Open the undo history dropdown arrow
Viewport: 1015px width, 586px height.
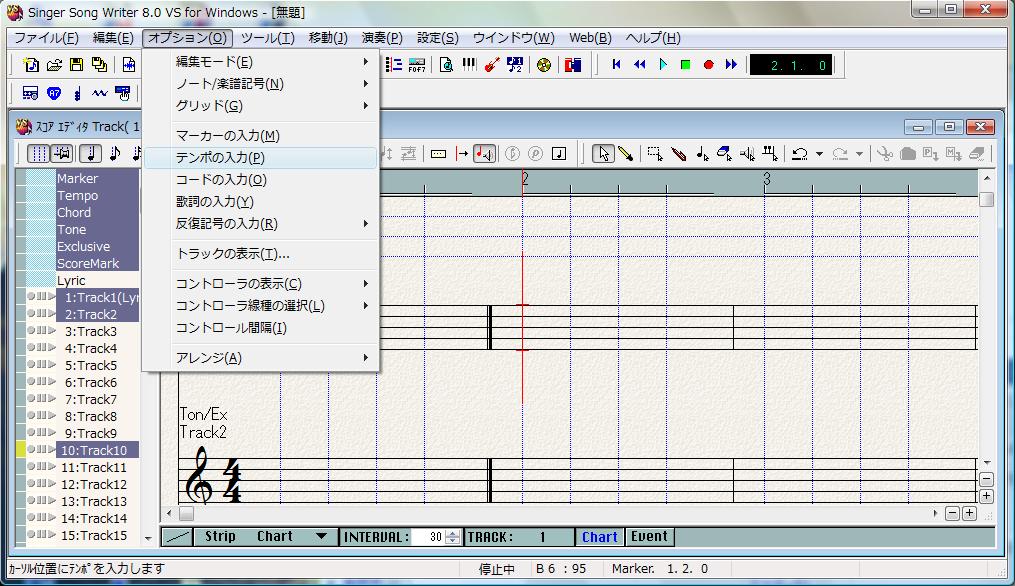pyautogui.click(x=819, y=153)
